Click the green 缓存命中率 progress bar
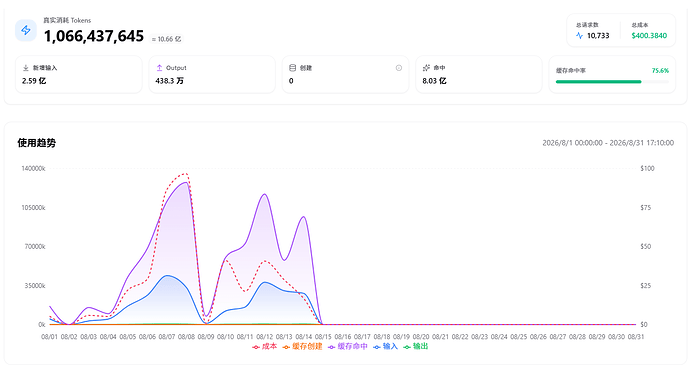The width and height of the screenshot is (690, 365). (598, 81)
